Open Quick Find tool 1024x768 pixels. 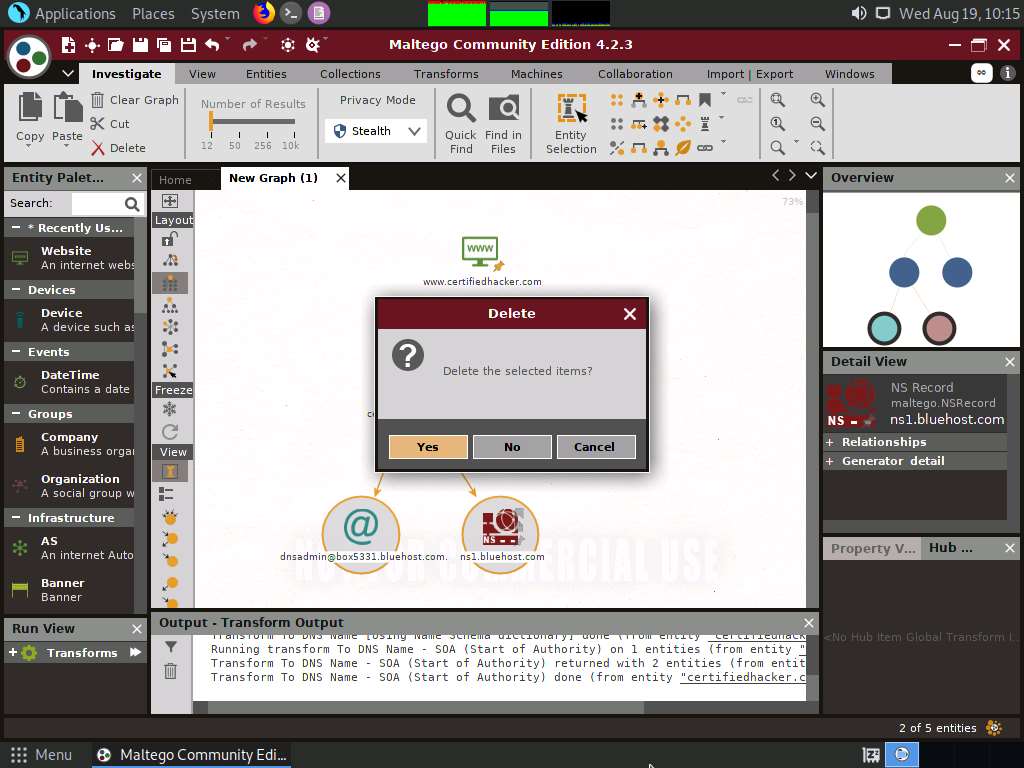tap(460, 123)
